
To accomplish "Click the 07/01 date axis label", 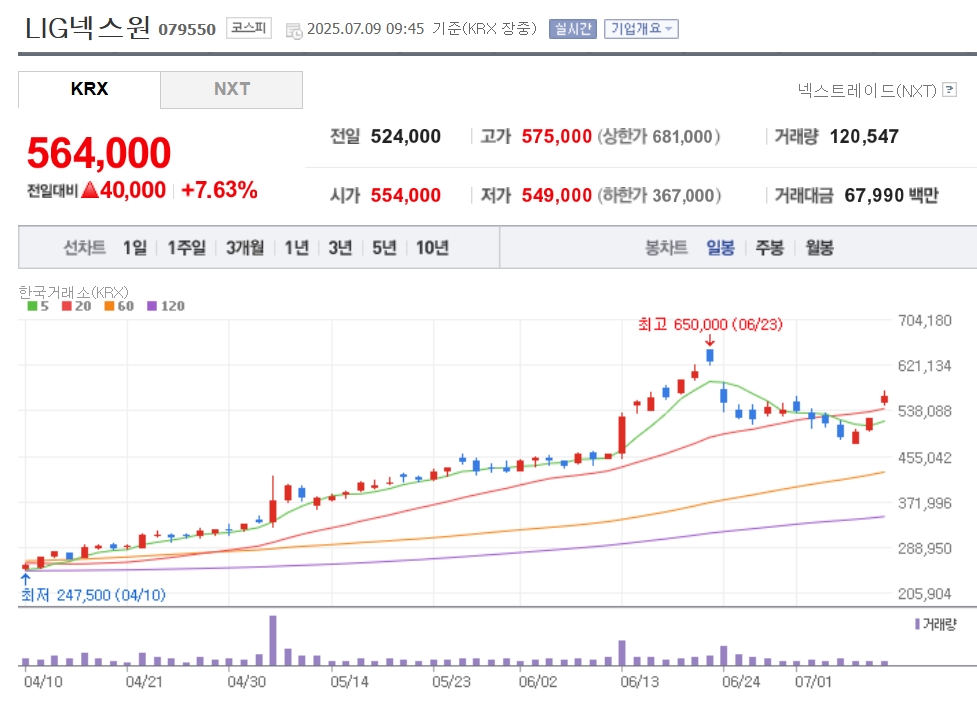I will [x=813, y=682].
